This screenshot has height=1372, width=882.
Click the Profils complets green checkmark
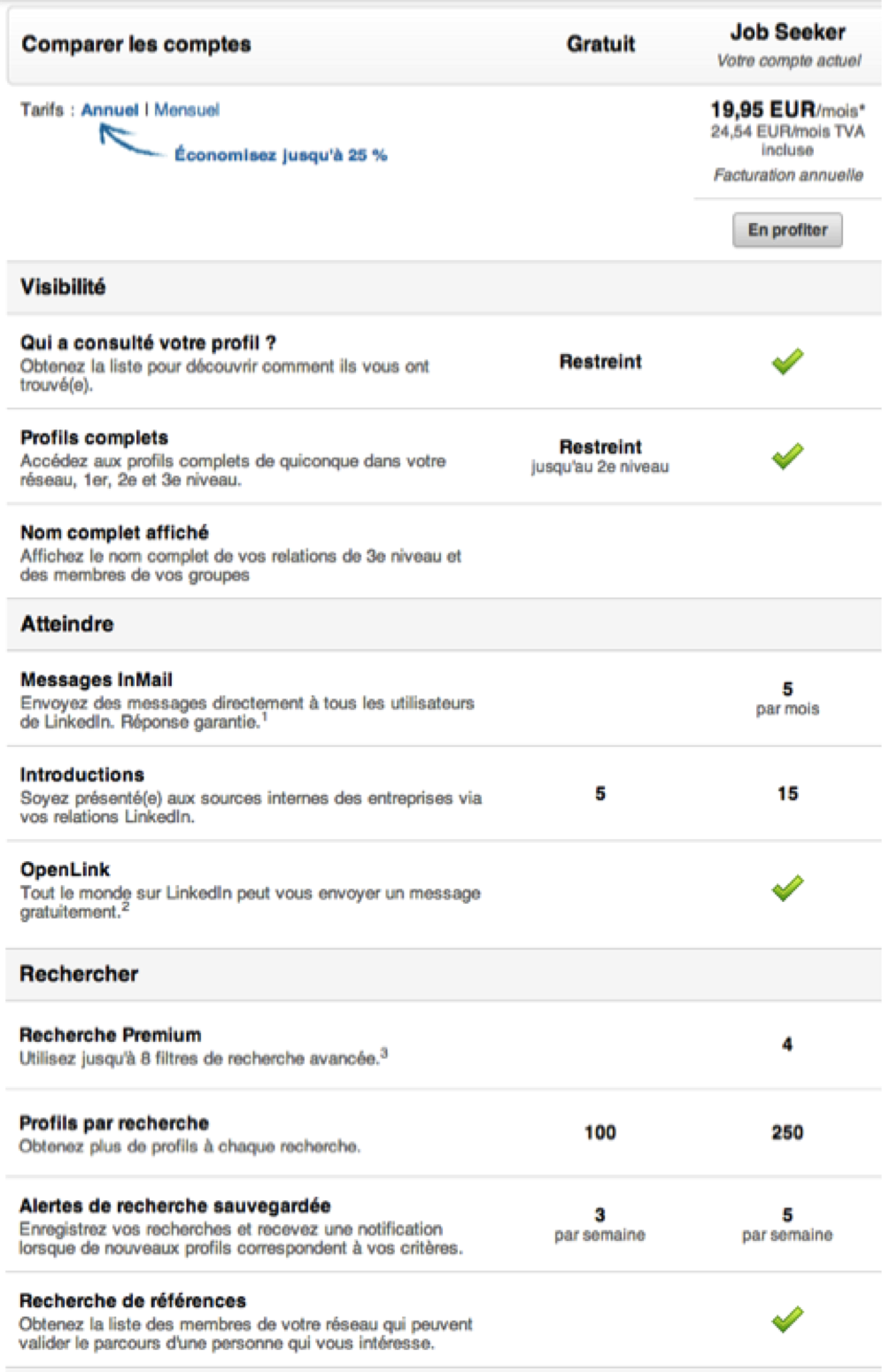click(x=787, y=456)
